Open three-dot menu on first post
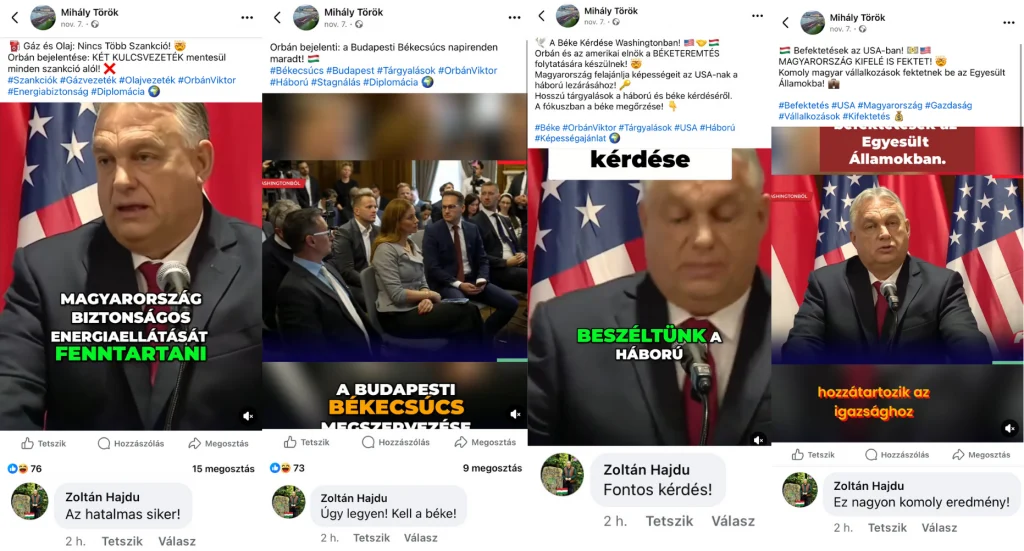Screen dimensions: 1024x551 (247, 18)
